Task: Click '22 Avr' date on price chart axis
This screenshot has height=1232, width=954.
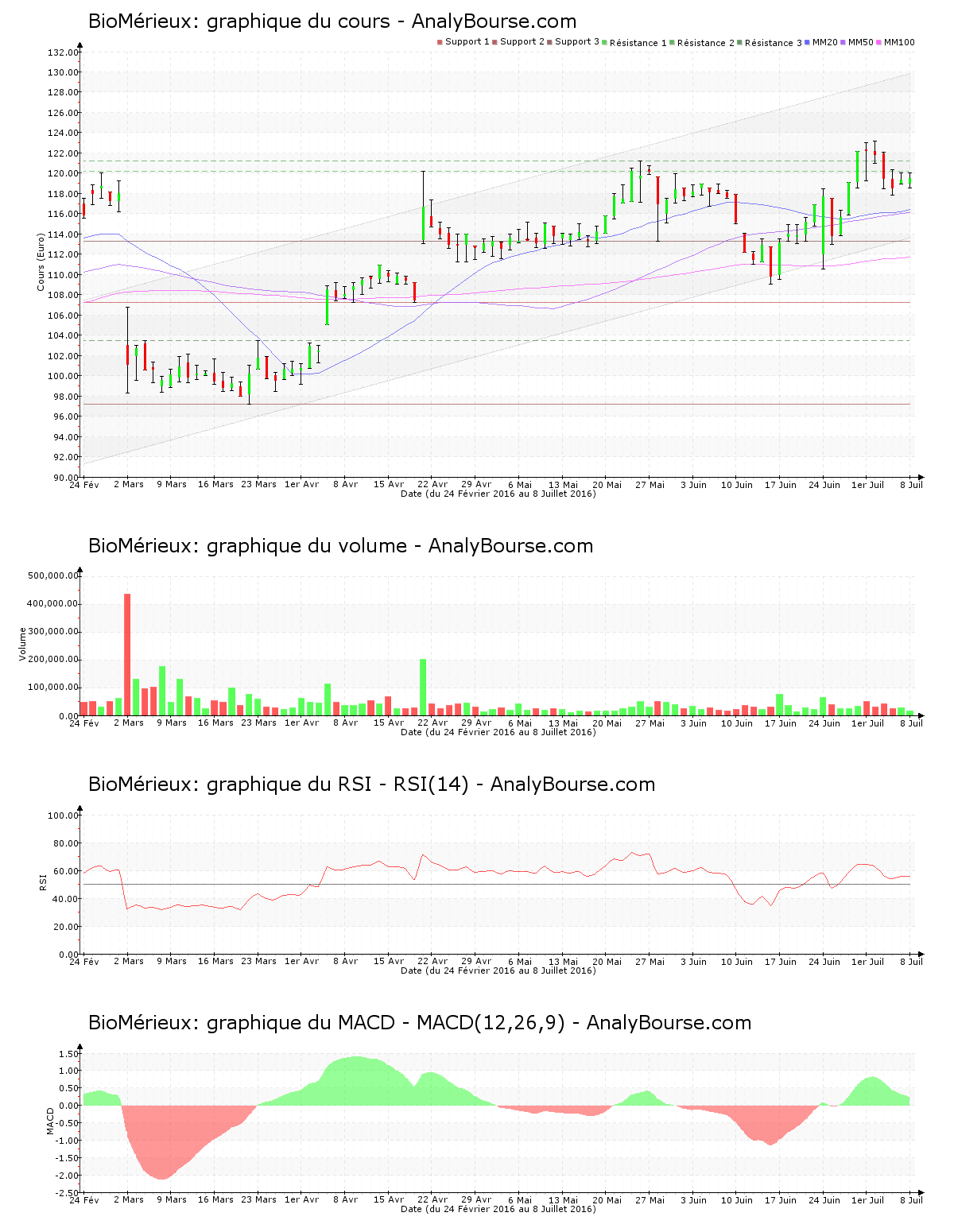Action: tap(432, 484)
